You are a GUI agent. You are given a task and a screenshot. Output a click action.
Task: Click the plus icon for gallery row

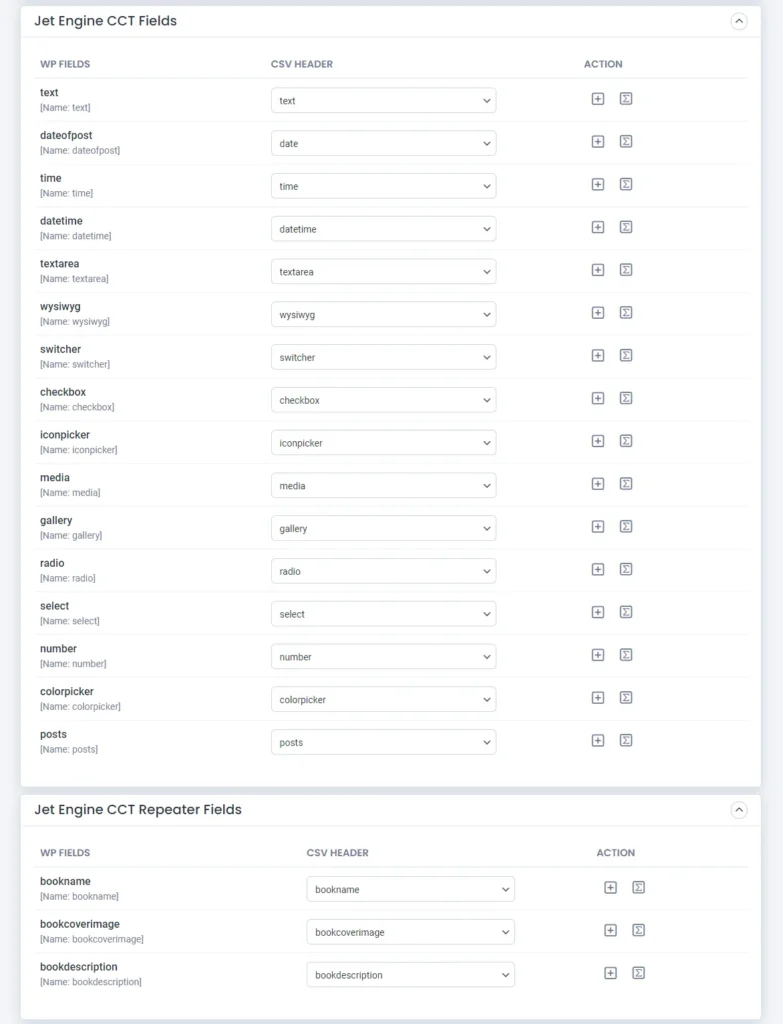tap(598, 527)
